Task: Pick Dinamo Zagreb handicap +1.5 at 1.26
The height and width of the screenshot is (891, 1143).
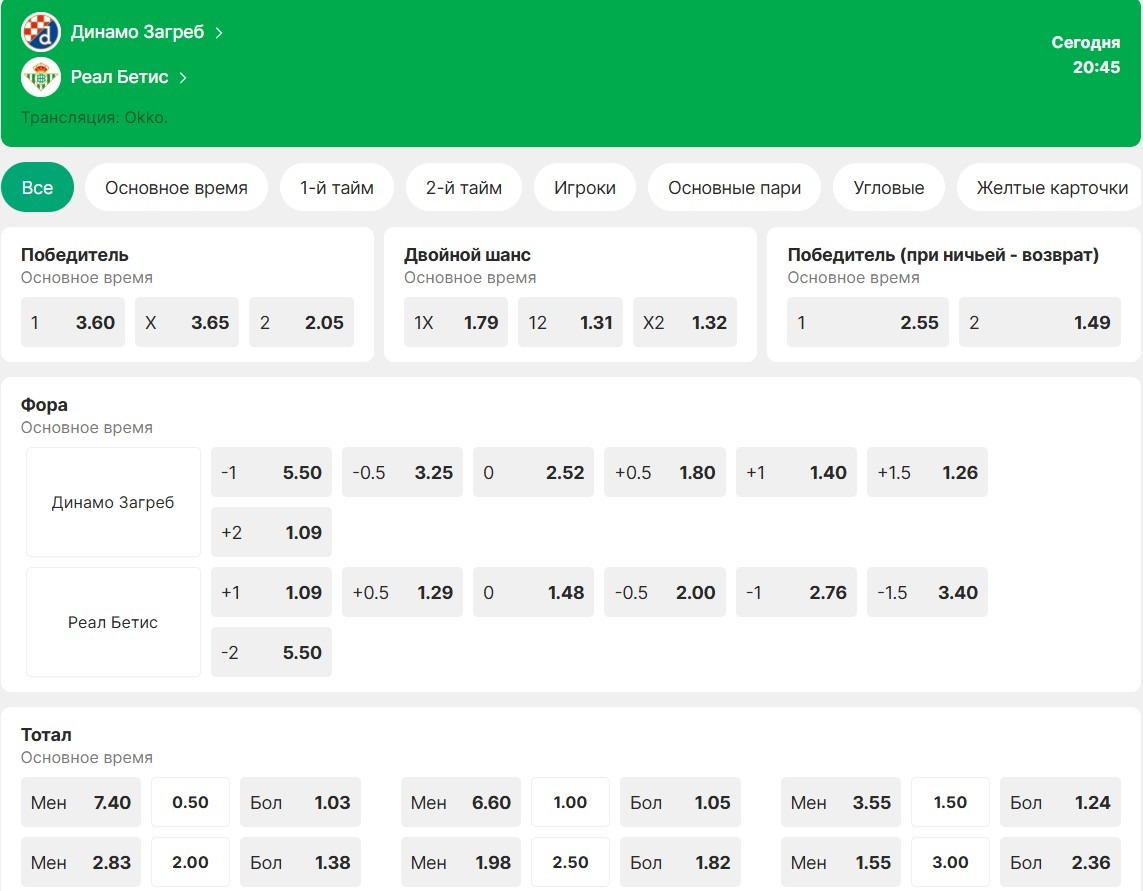Action: 927,473
